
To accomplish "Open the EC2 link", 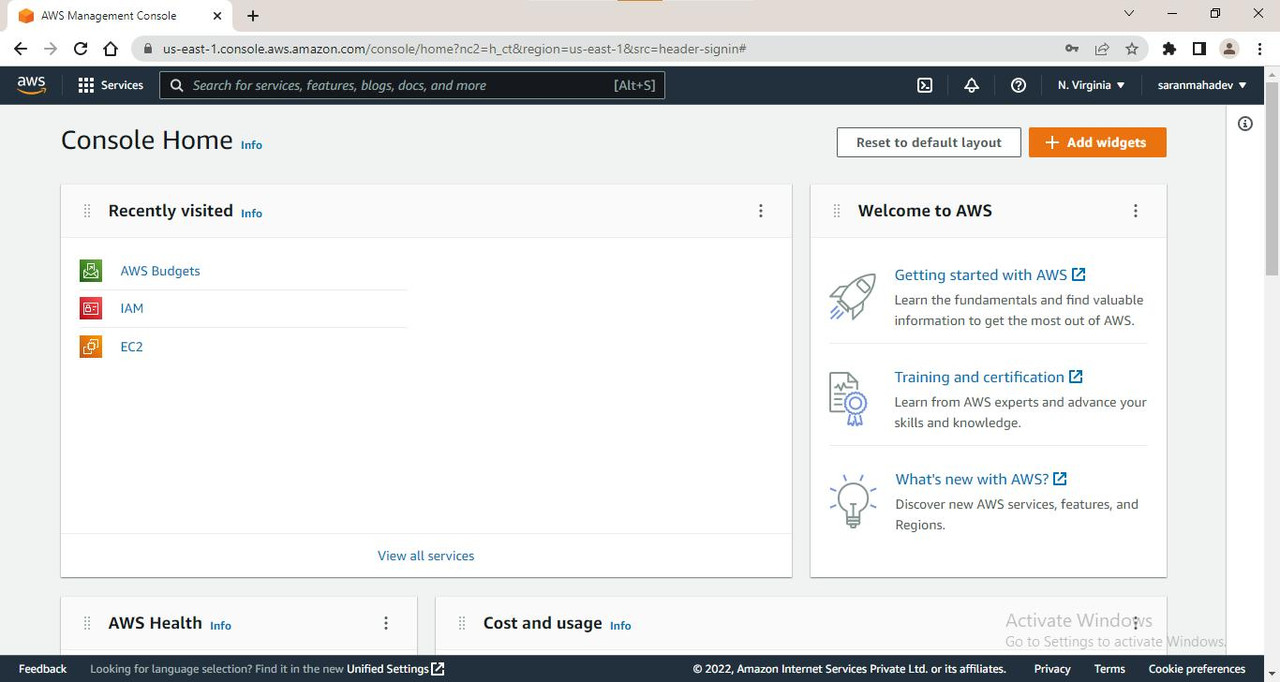I will 132,347.
